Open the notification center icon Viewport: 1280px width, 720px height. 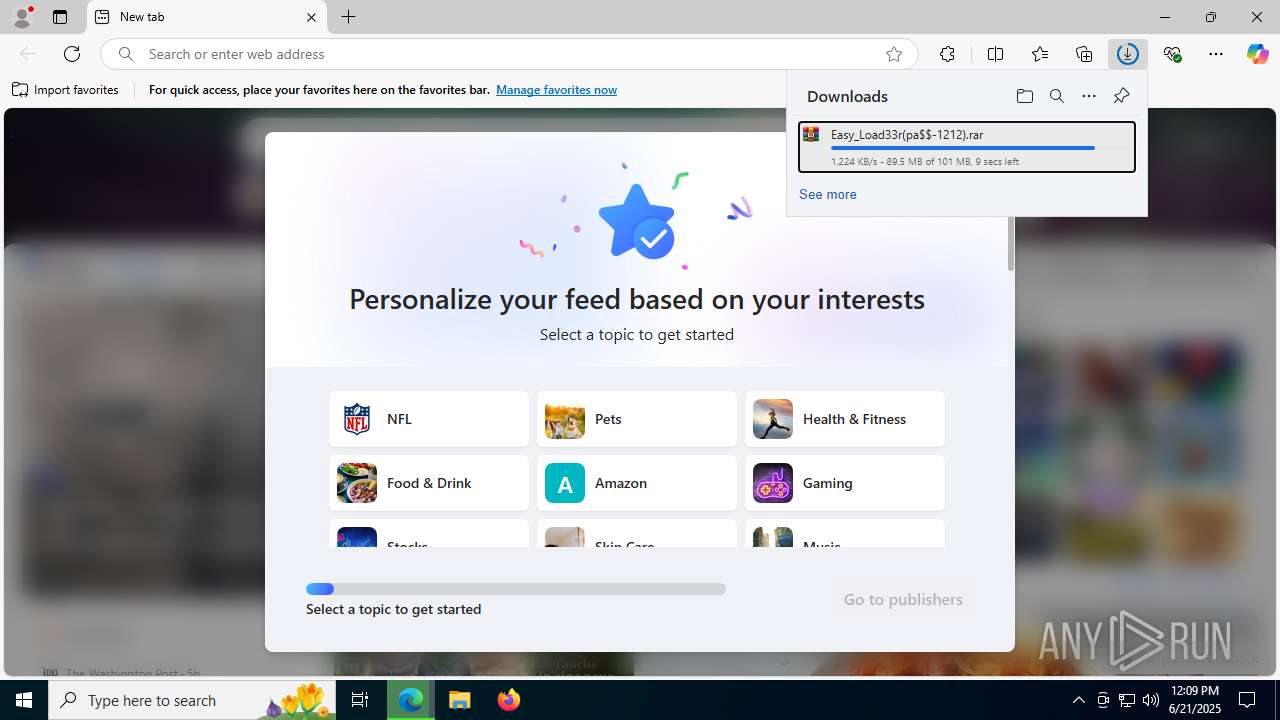tap(1248, 700)
